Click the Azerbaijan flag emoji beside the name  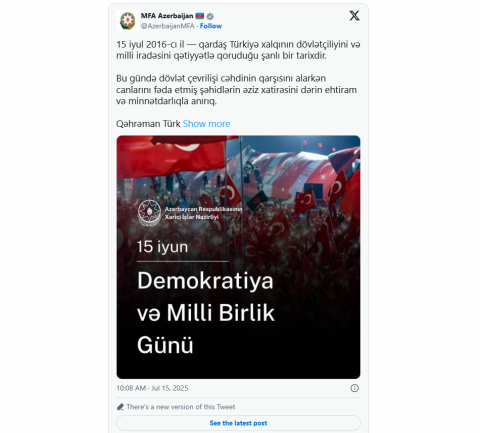pyautogui.click(x=200, y=16)
